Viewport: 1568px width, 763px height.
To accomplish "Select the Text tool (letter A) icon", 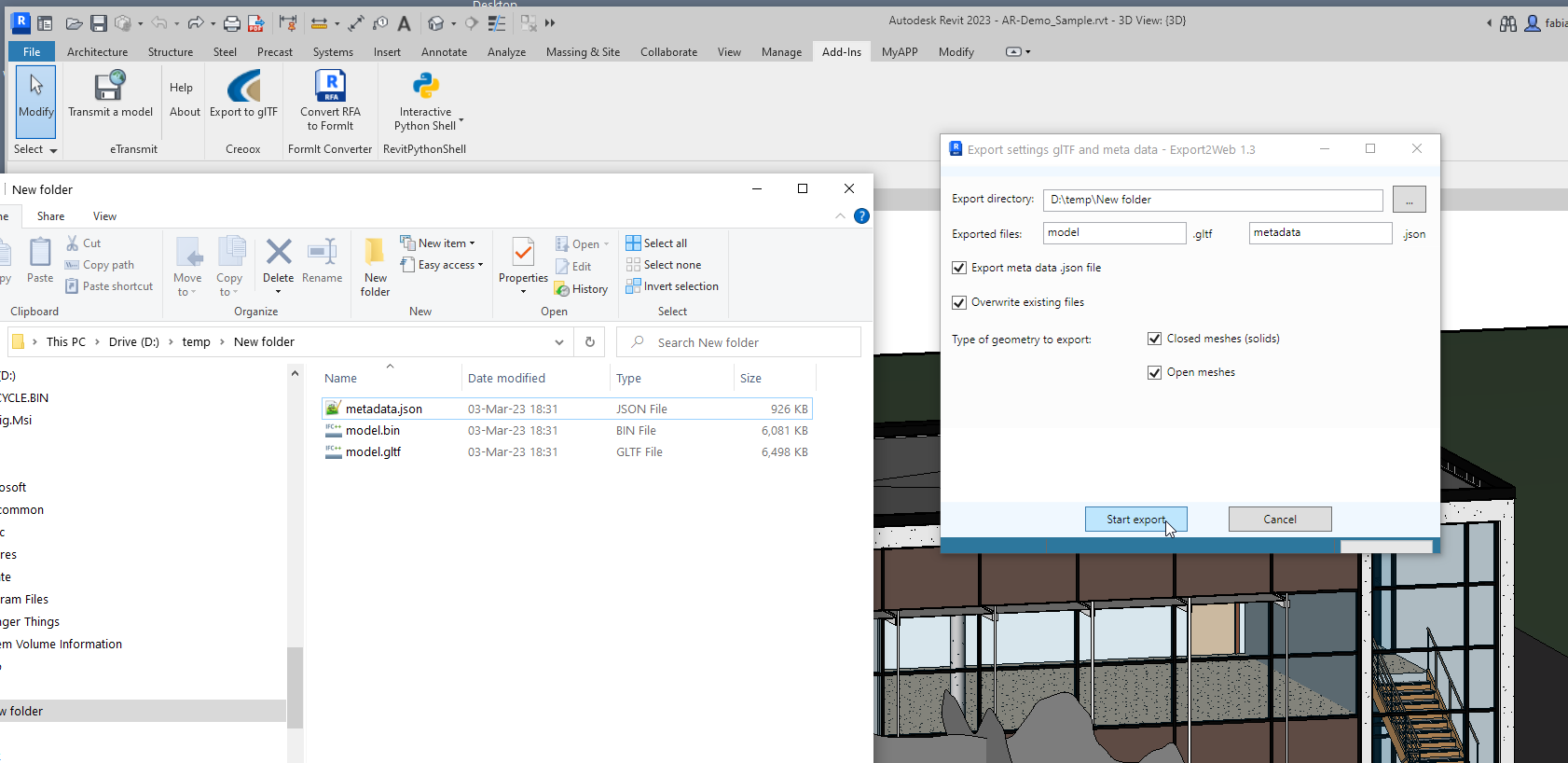I will tap(404, 23).
